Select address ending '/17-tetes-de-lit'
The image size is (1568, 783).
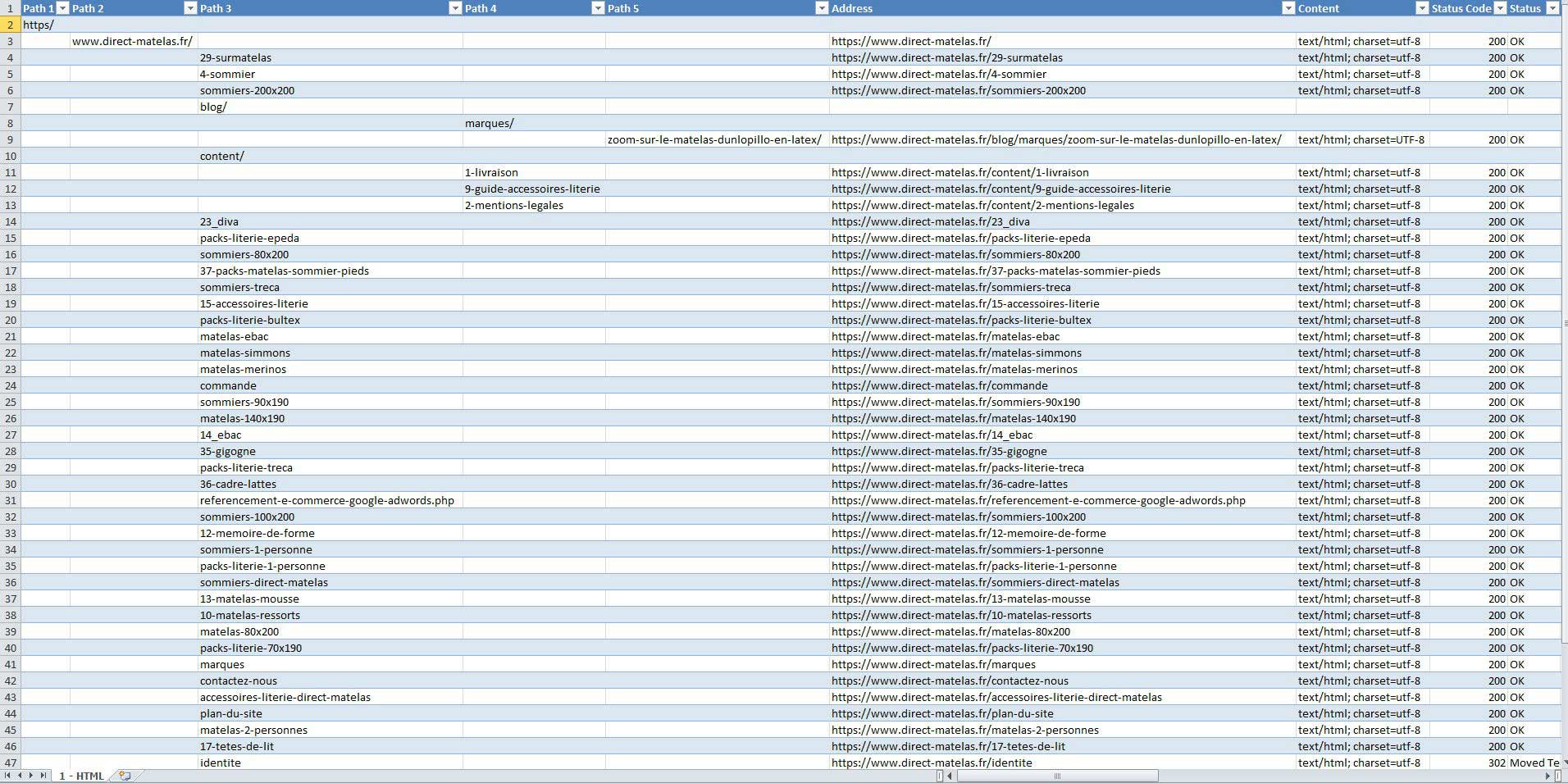[x=1063, y=746]
